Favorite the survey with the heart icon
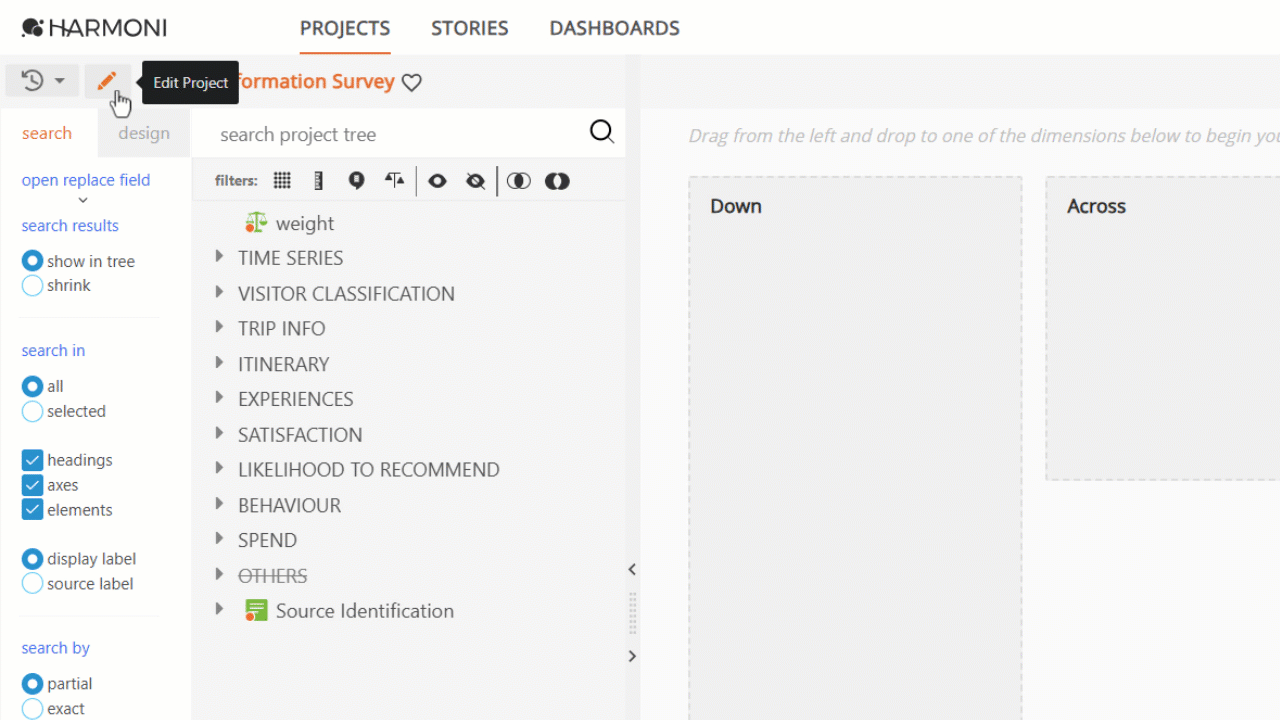The width and height of the screenshot is (1280, 720). click(x=412, y=83)
